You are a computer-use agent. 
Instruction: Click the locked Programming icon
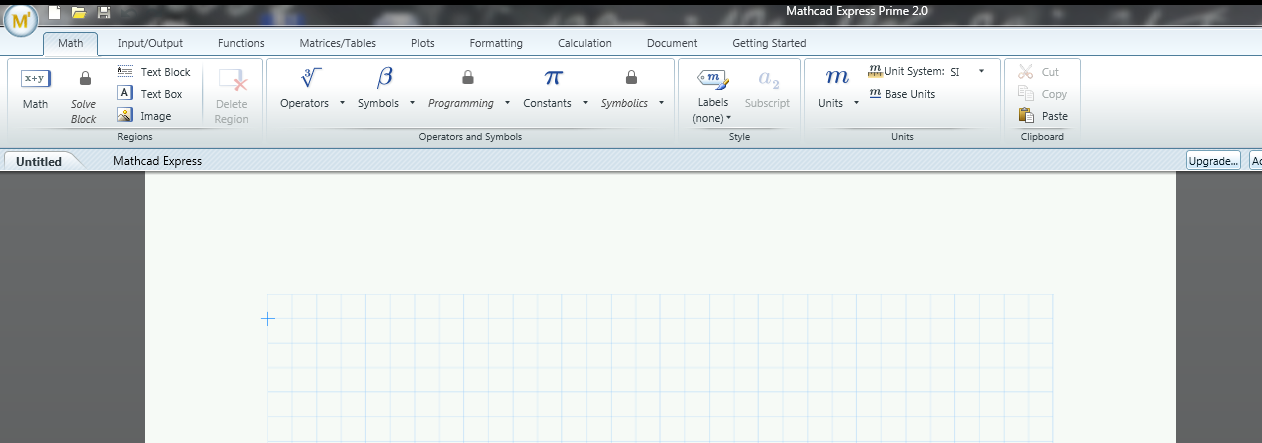tap(467, 78)
